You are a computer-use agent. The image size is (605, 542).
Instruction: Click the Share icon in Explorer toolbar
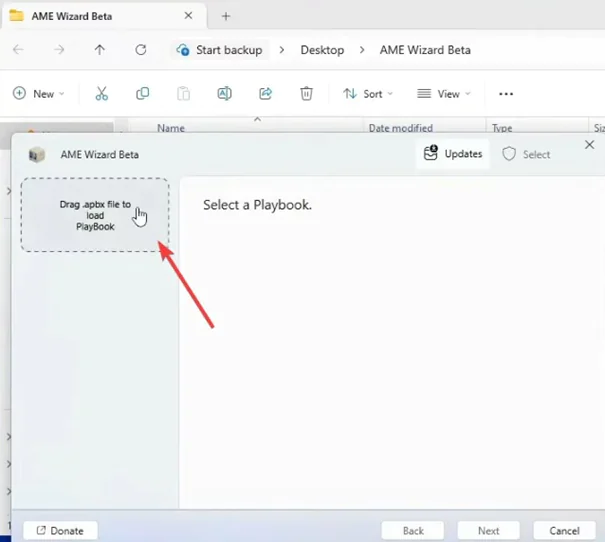pyautogui.click(x=265, y=94)
